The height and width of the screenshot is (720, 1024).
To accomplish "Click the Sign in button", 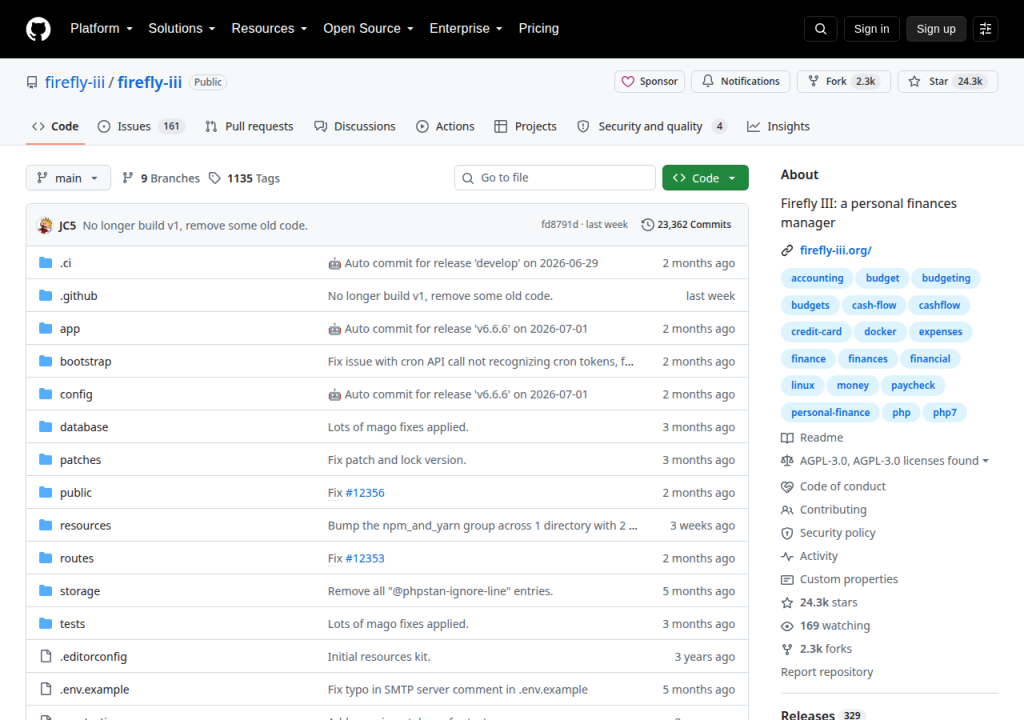I will tap(871, 29).
